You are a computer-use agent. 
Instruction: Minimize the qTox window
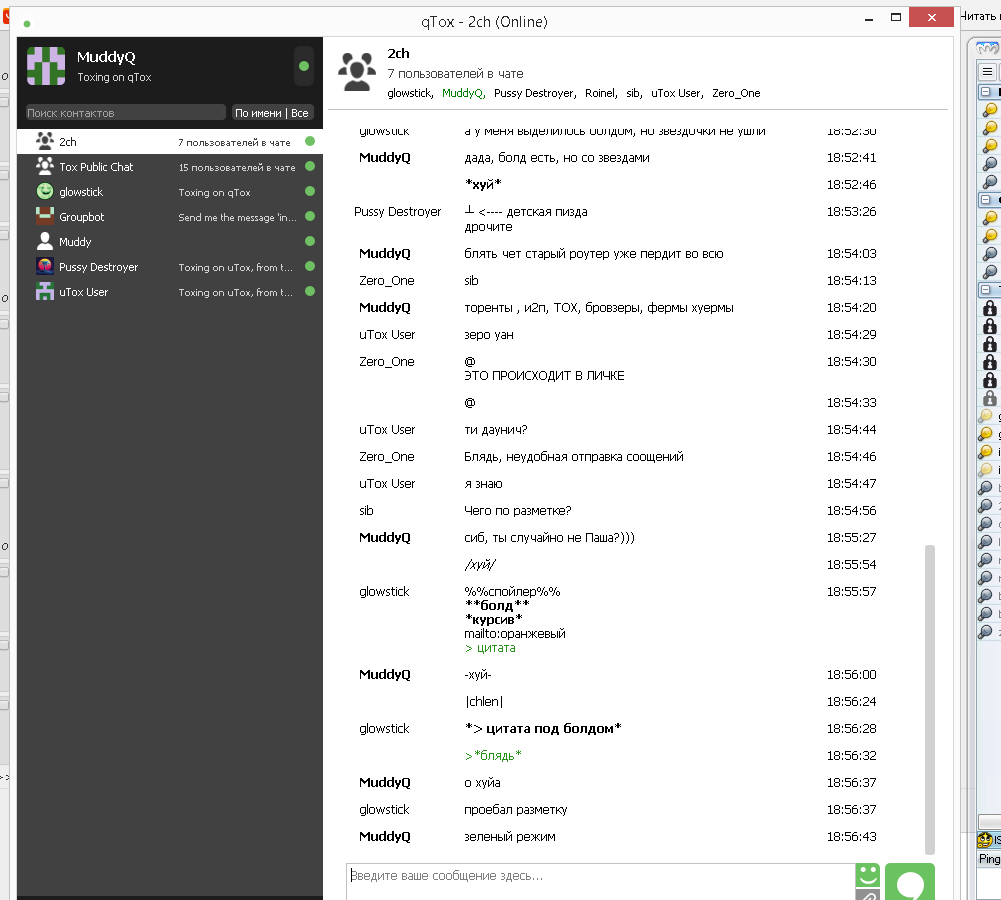tap(868, 19)
